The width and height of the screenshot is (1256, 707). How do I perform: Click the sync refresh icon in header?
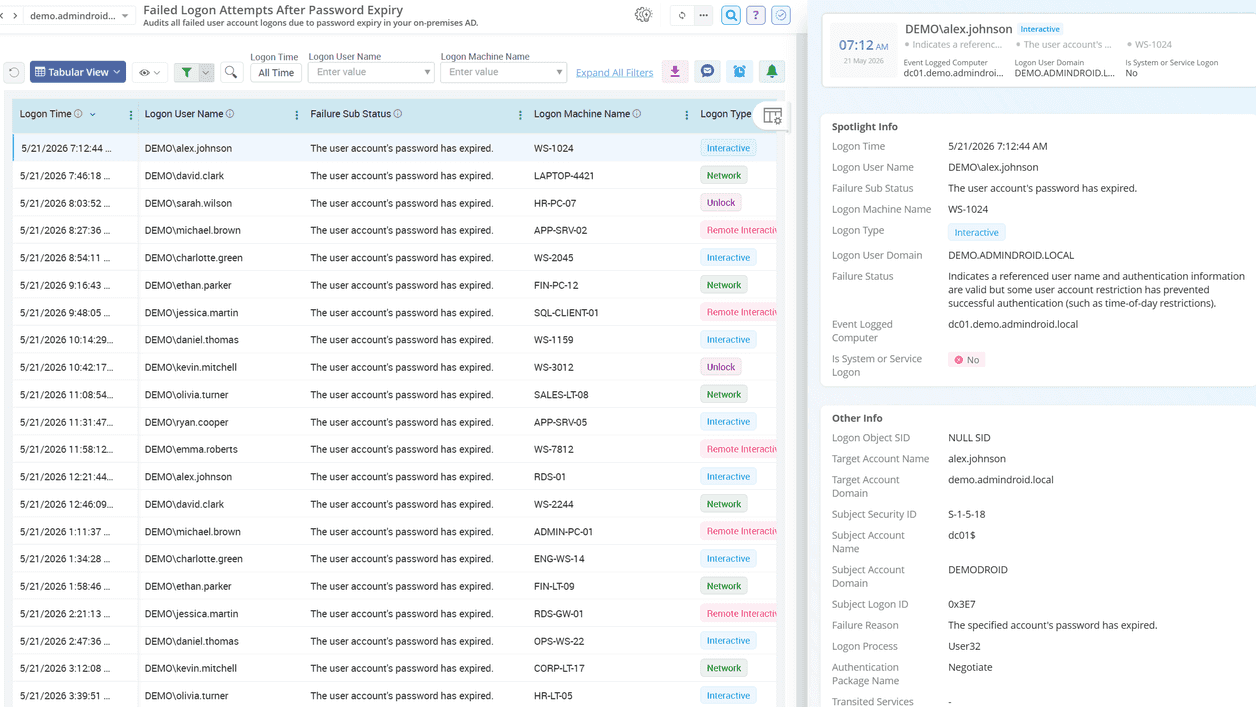[x=682, y=15]
